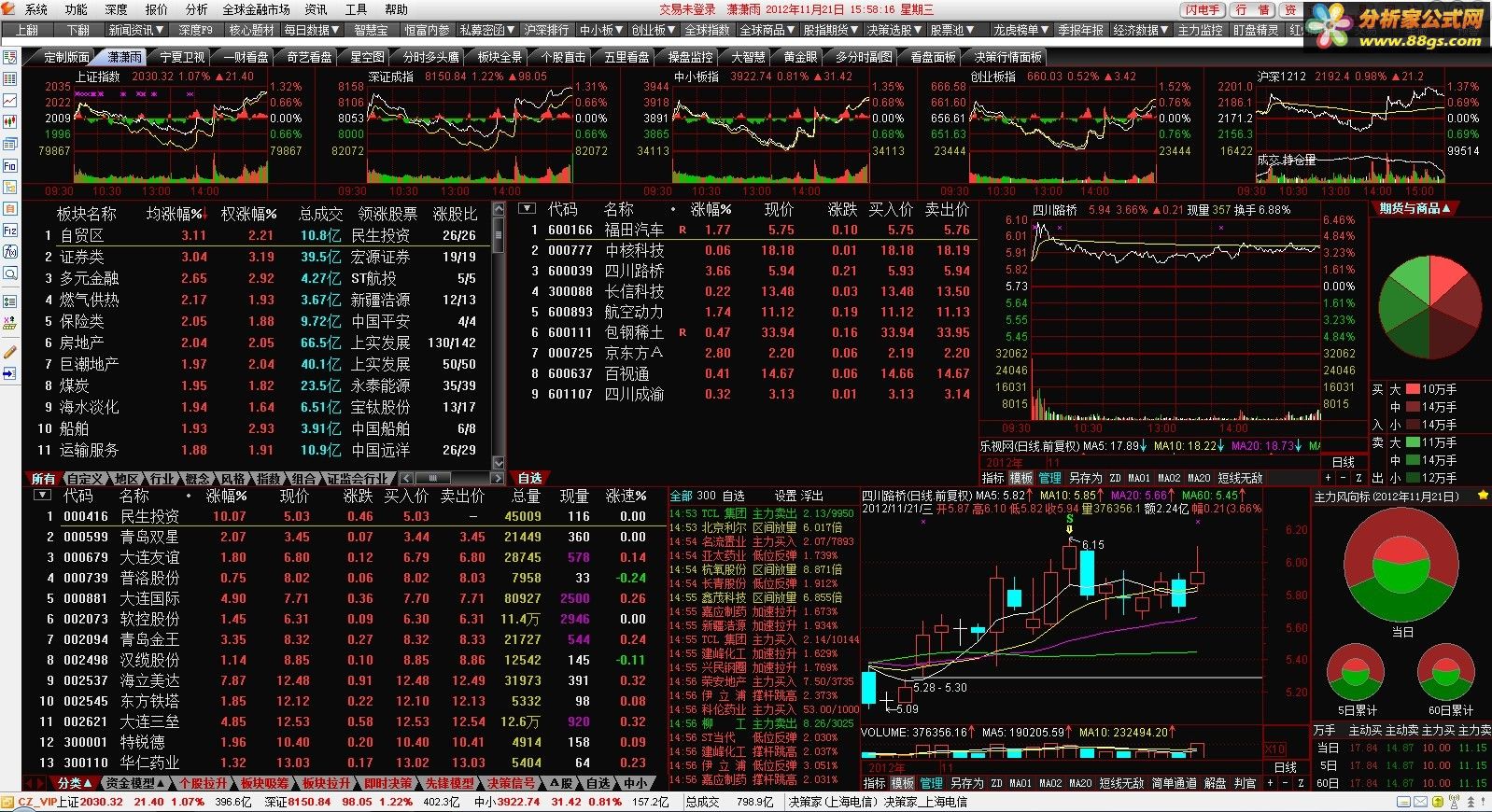This screenshot has height=812, width=1492.
Task: Click the 主力监控 button
Action: point(1200,30)
